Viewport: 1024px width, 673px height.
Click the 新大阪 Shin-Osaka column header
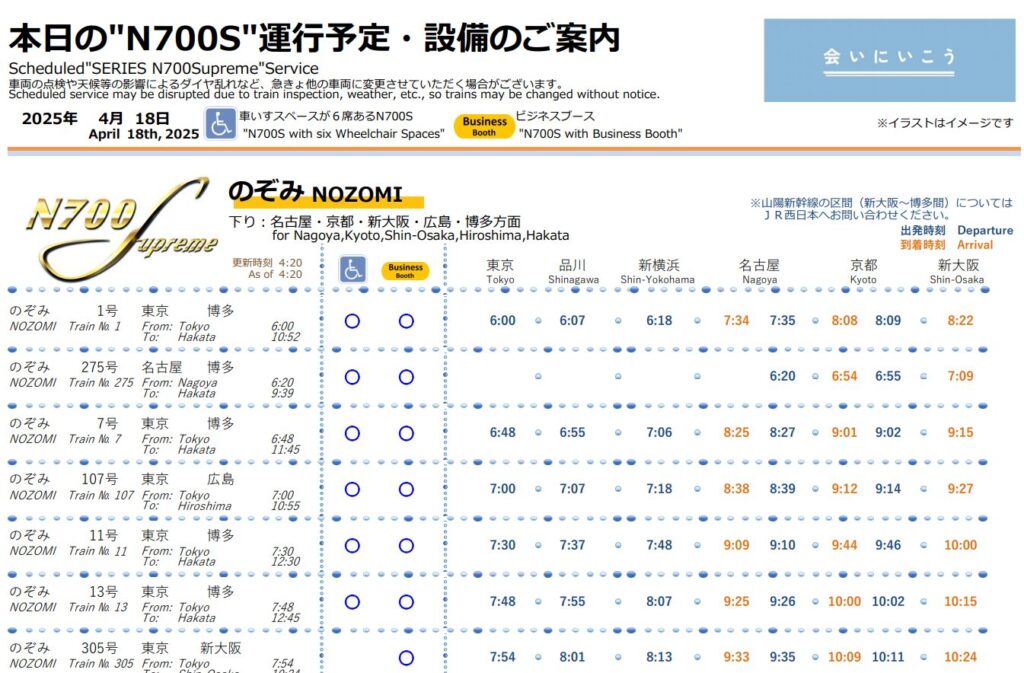[957, 272]
